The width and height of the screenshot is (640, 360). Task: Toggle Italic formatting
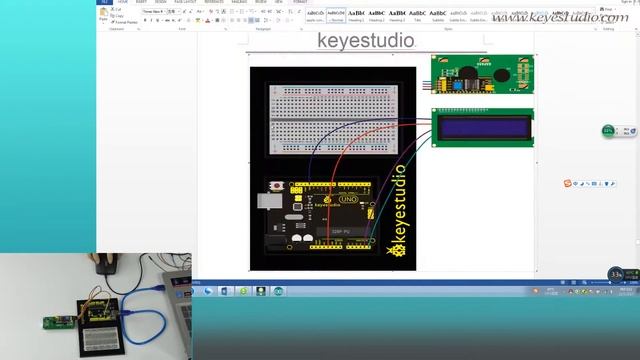[151, 20]
